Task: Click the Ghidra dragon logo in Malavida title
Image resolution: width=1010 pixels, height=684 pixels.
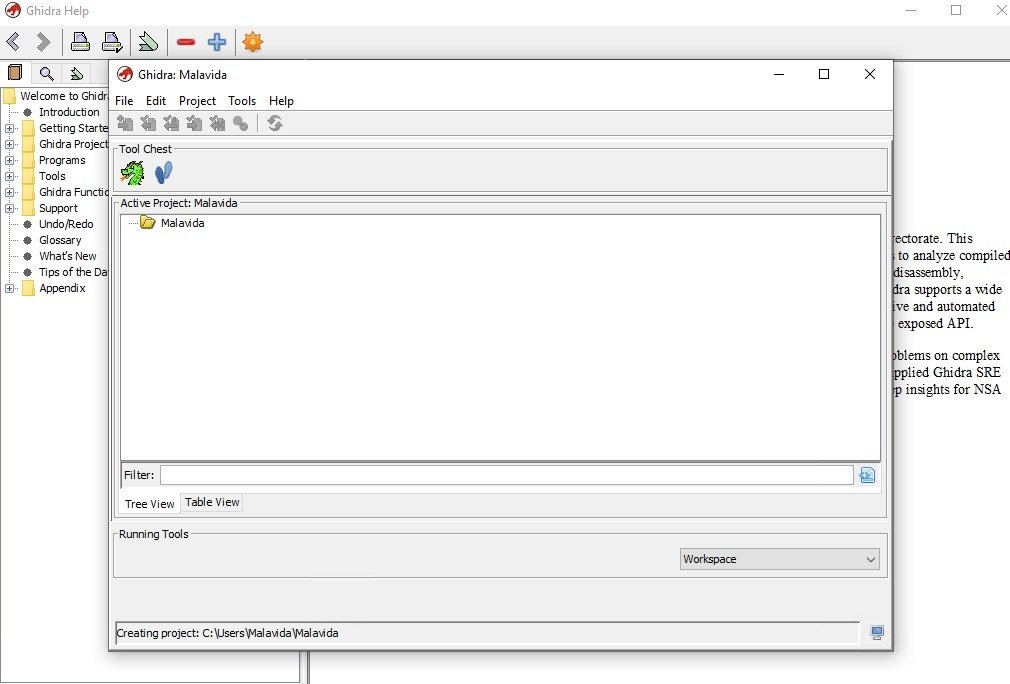Action: point(125,75)
